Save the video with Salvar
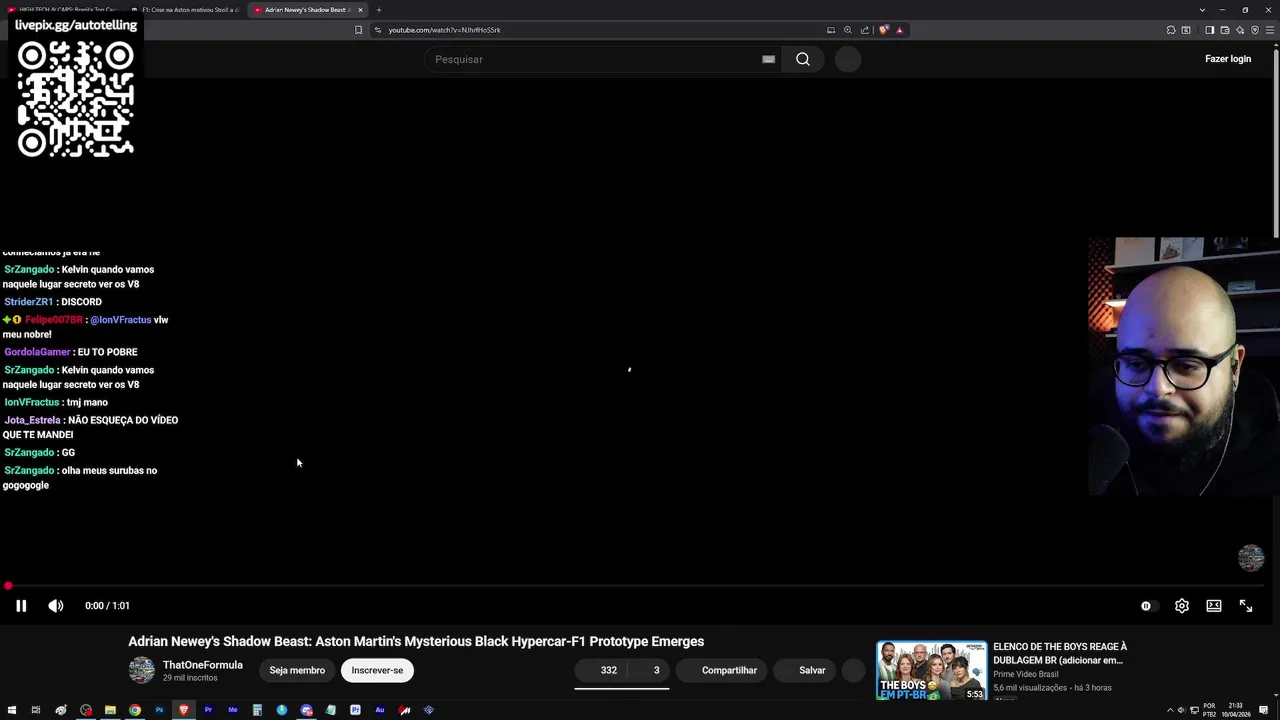Screen dimensions: 1280x720 806,670
